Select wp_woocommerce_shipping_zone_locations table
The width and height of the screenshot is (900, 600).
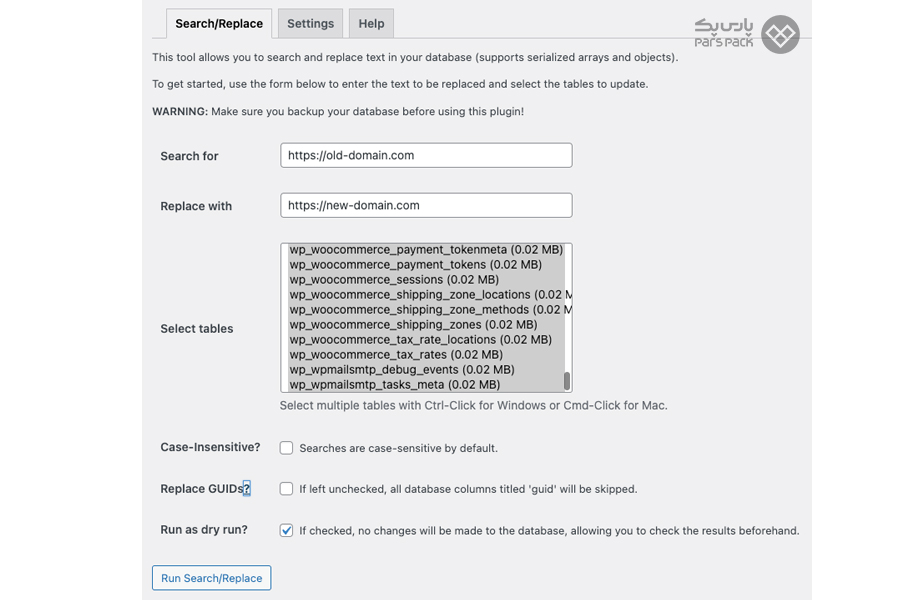pyautogui.click(x=426, y=295)
